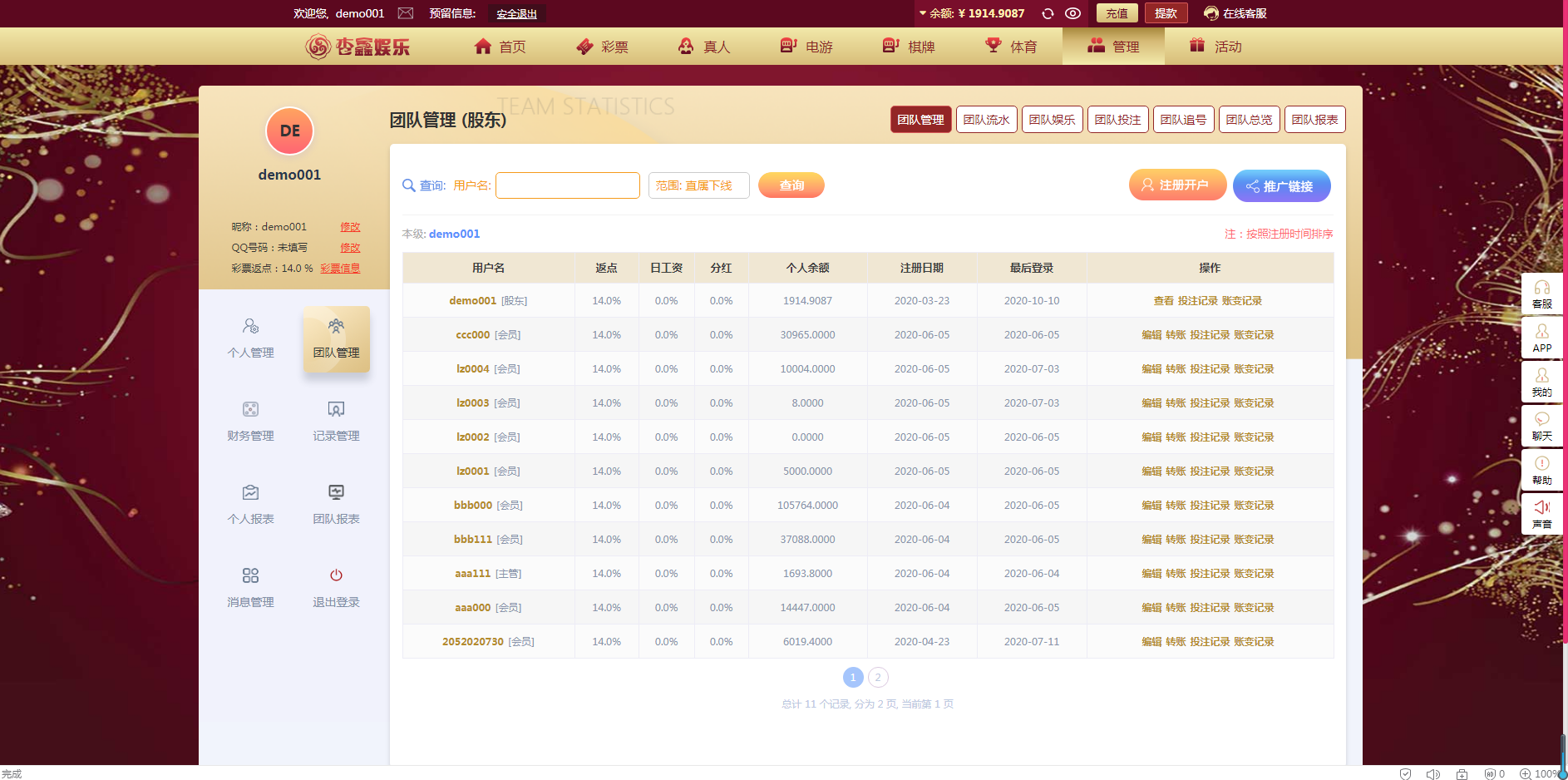Open the 管理 management menu
This screenshot has height=780, width=1568.
pyautogui.click(x=1113, y=47)
